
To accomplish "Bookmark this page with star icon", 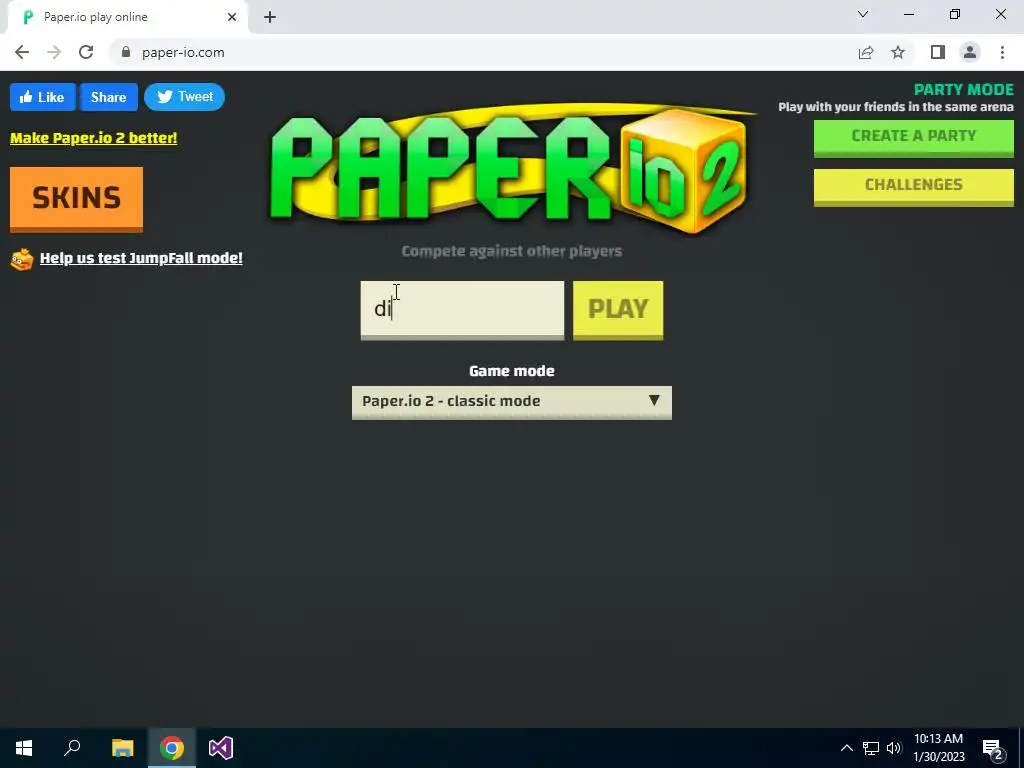I will [x=898, y=52].
